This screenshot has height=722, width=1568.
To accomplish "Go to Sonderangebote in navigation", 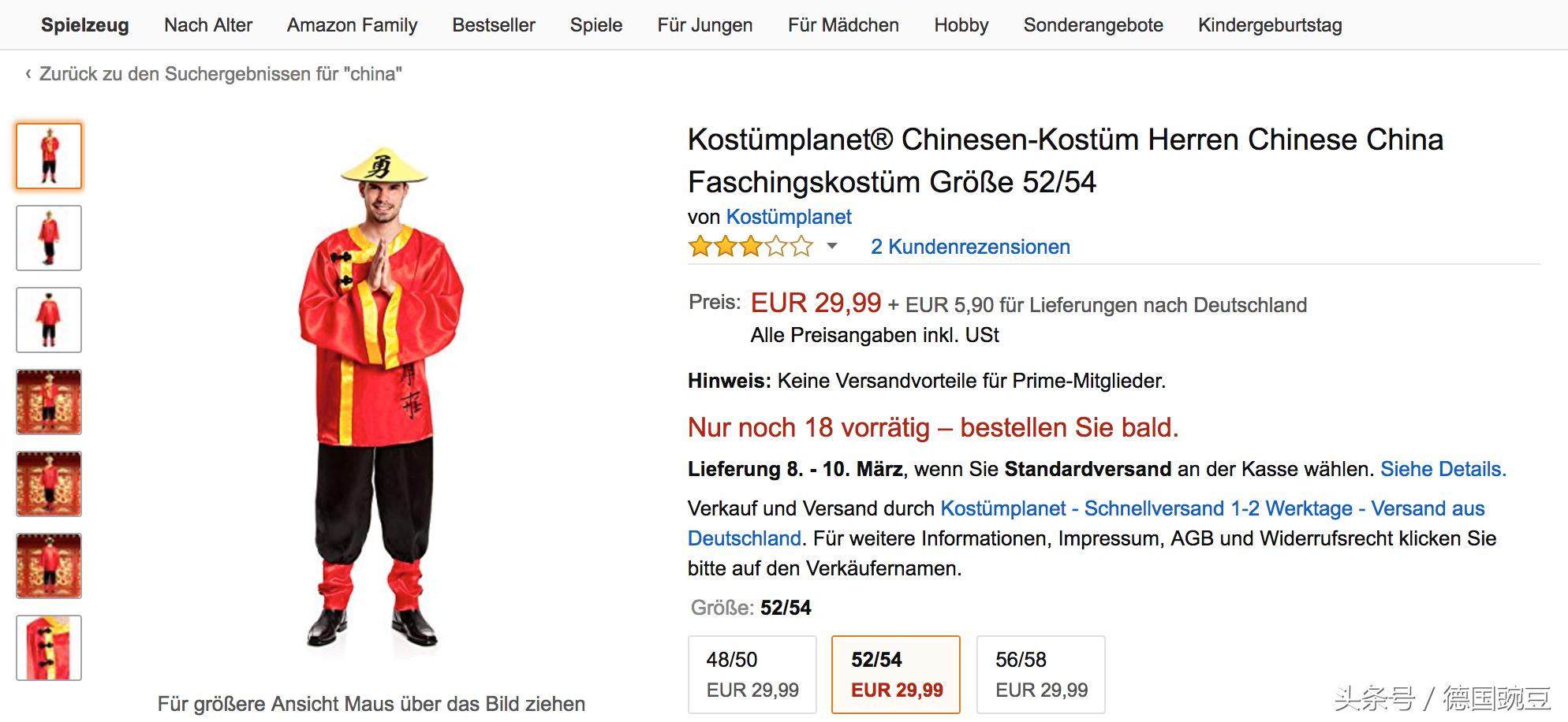I will [1093, 25].
